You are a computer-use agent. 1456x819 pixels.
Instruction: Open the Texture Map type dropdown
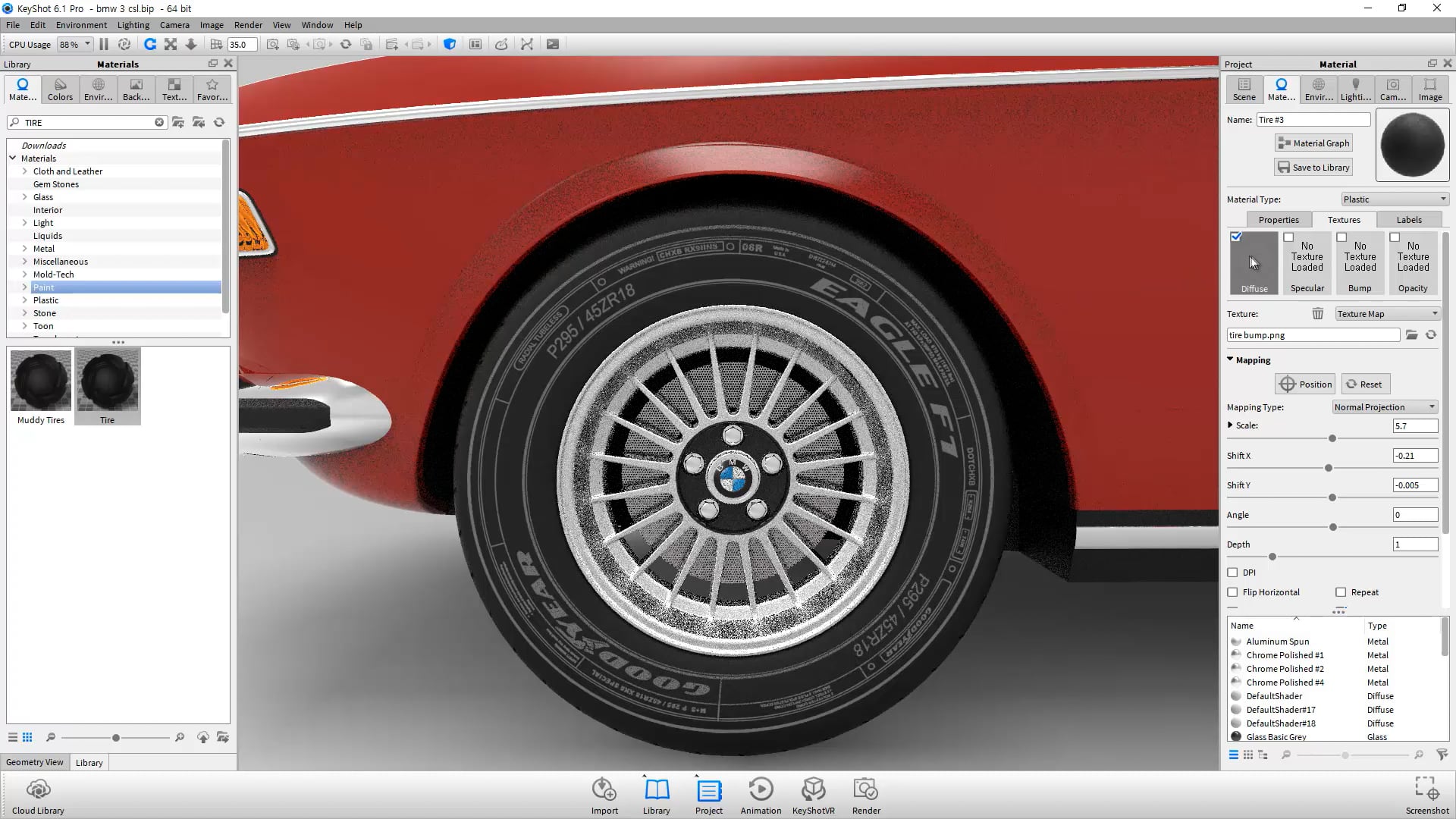click(x=1387, y=314)
